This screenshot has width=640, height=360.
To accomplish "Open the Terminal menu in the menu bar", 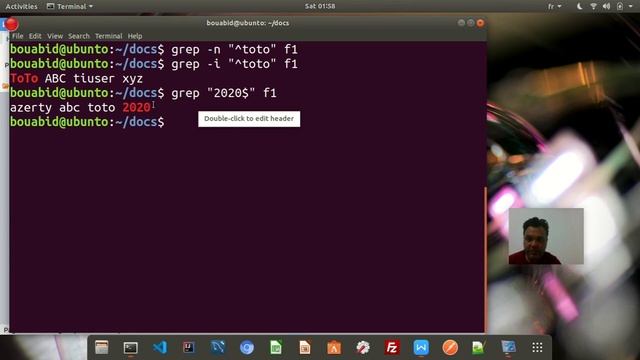I will coord(109,36).
